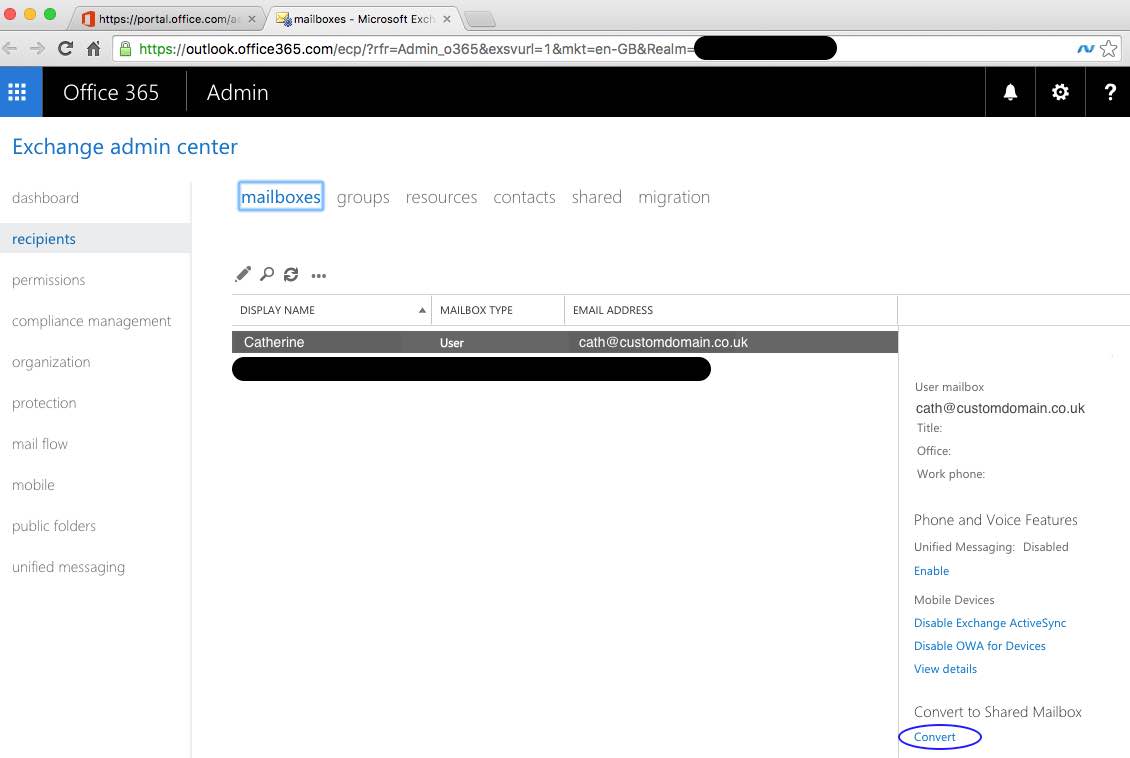Open the notifications bell
Image resolution: width=1130 pixels, height=758 pixels.
[x=1010, y=92]
